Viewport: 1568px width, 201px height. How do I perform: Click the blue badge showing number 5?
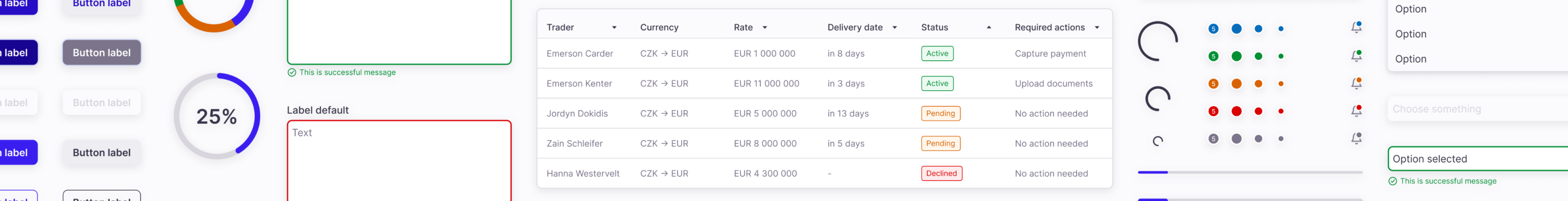(1213, 28)
